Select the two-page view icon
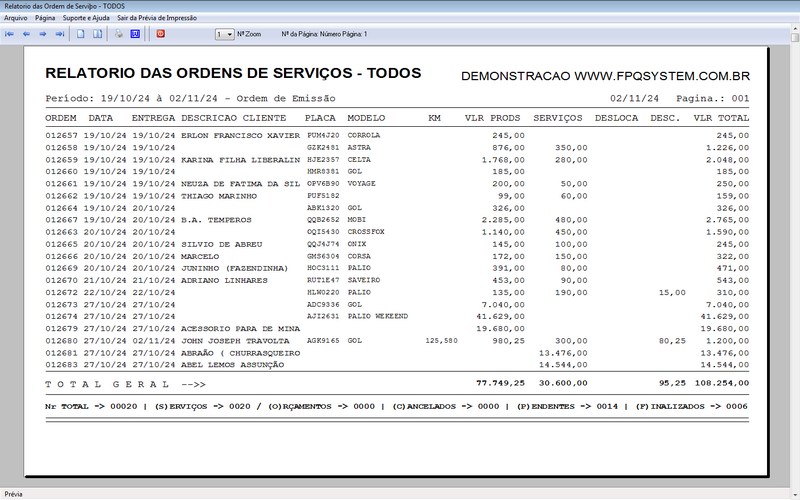The image size is (800, 500). click(97, 34)
